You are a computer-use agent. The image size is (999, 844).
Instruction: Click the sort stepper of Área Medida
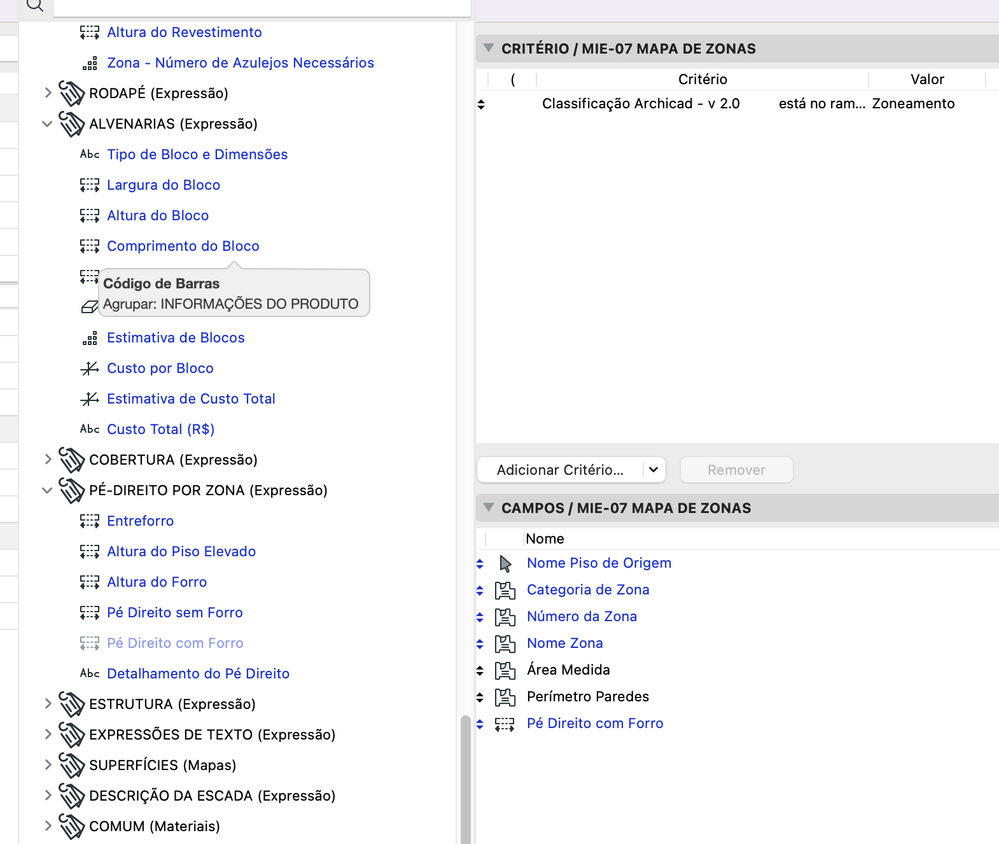[x=480, y=671]
